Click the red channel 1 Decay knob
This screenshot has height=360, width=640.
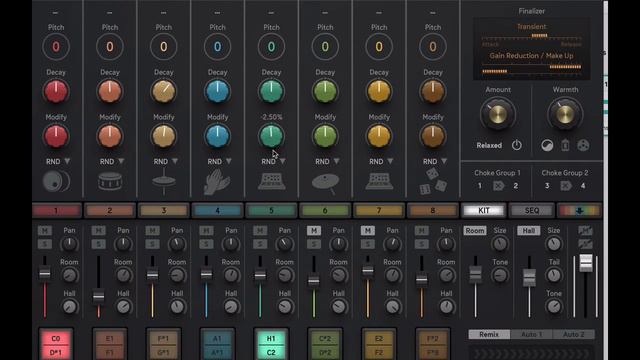[56, 91]
